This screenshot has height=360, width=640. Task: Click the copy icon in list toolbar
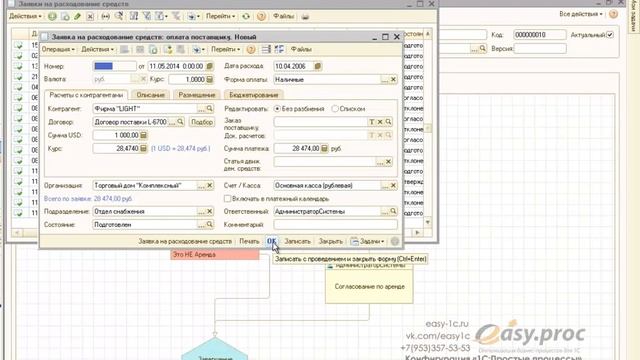[65, 17]
